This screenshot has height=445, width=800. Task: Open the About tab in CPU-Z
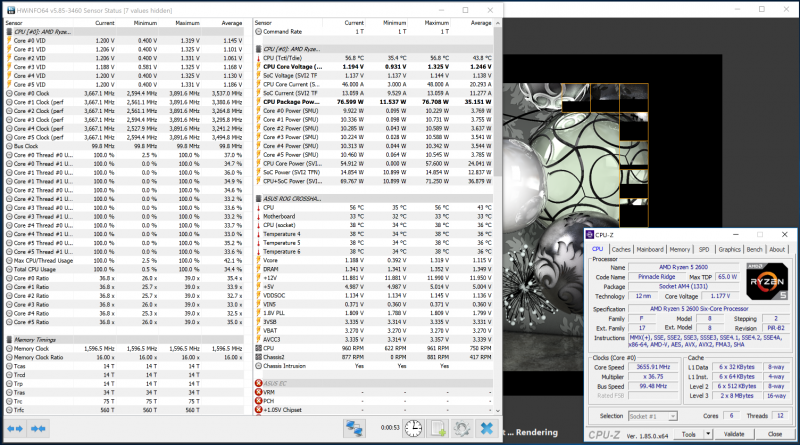777,249
